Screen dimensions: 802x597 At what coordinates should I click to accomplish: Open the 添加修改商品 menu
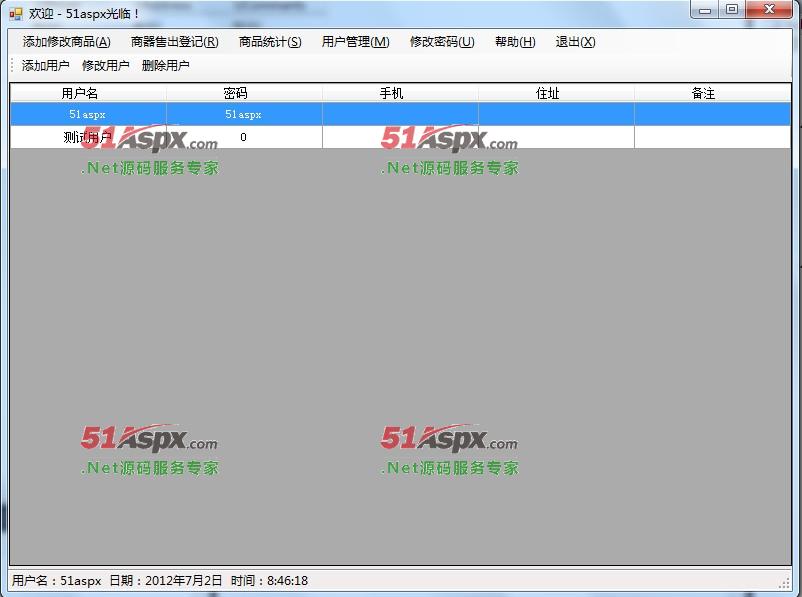tap(63, 42)
